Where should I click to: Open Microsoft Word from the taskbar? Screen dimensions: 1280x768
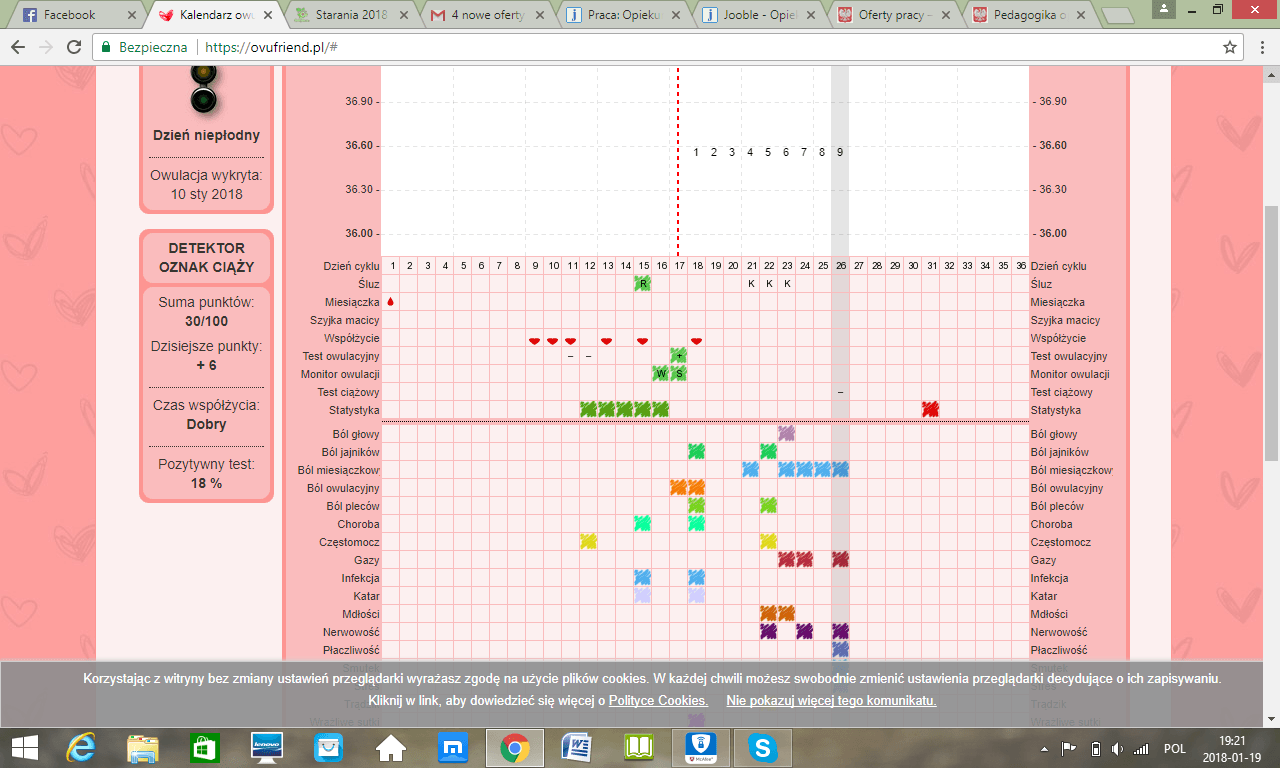point(576,748)
